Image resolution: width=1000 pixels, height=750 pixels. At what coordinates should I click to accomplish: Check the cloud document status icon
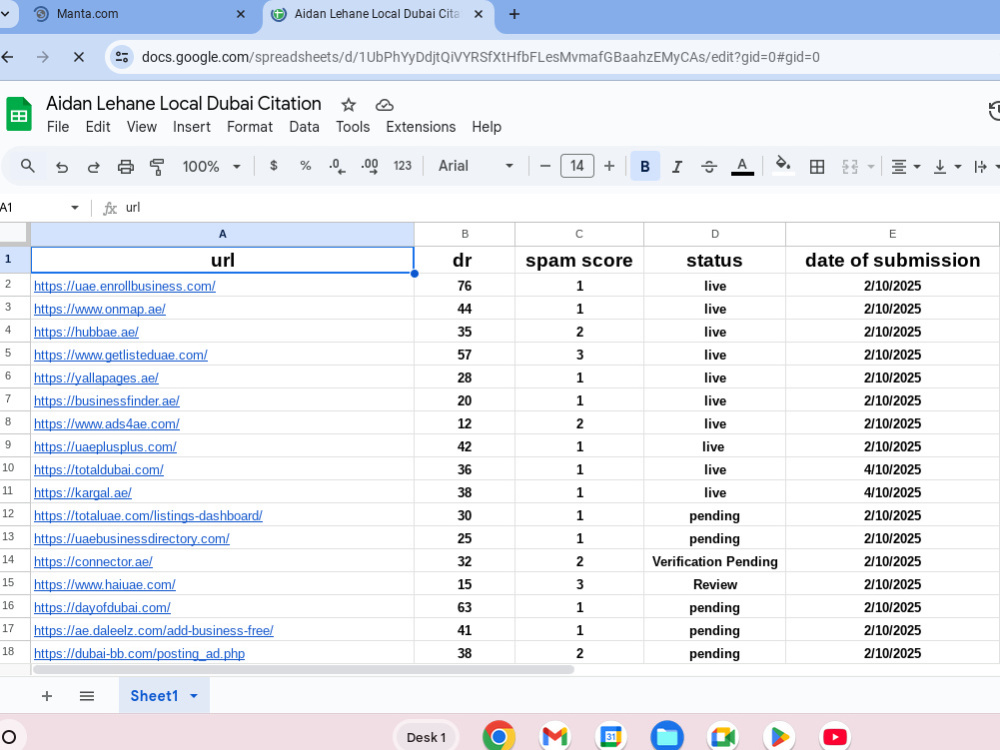click(384, 105)
